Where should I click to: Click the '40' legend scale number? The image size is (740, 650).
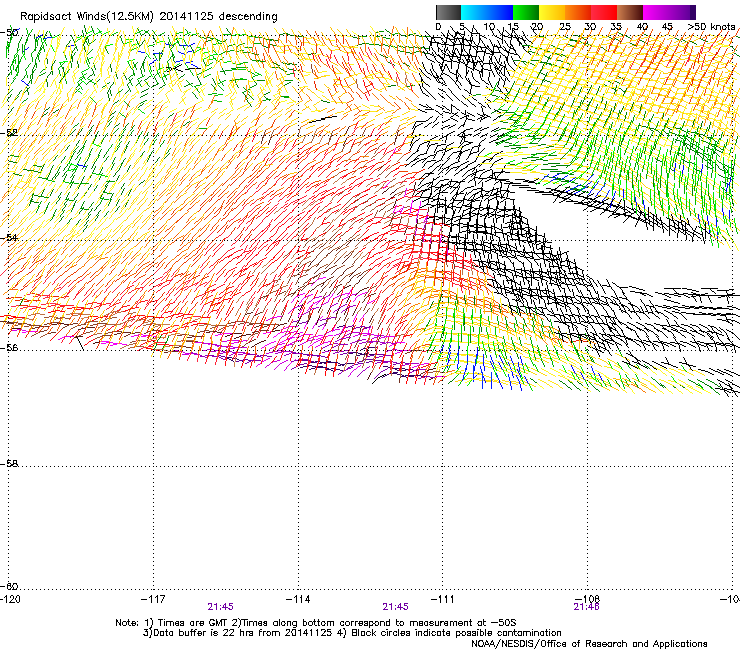642,27
